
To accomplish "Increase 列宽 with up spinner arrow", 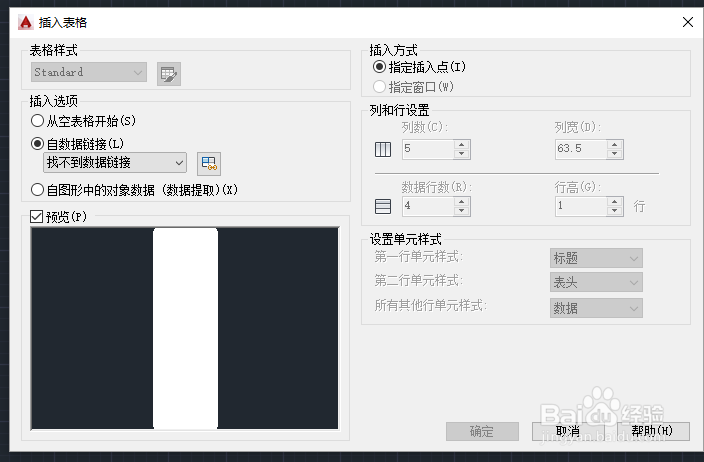I will (615, 145).
